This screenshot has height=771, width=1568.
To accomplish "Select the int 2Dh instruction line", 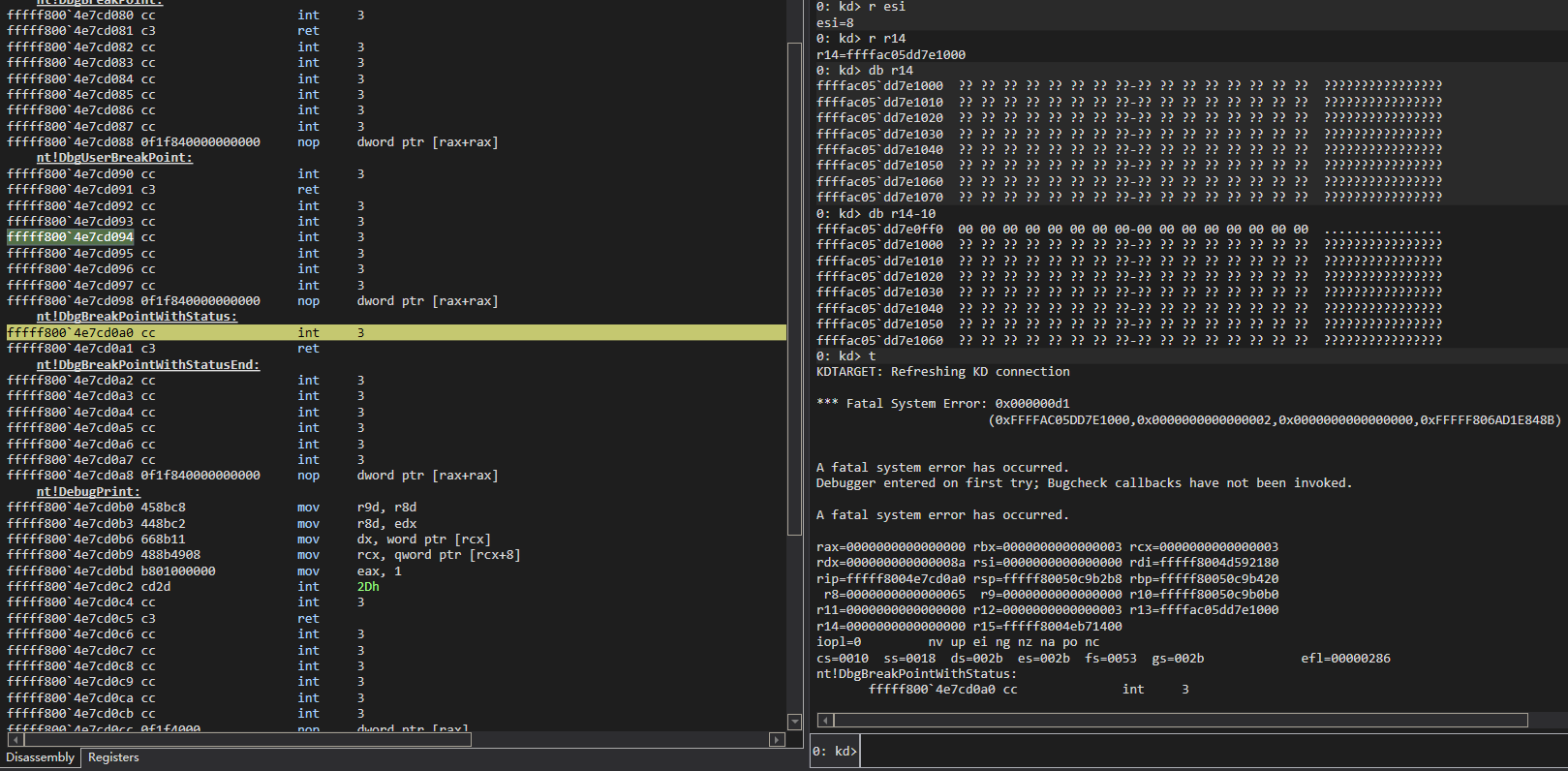I will pyautogui.click(x=396, y=587).
